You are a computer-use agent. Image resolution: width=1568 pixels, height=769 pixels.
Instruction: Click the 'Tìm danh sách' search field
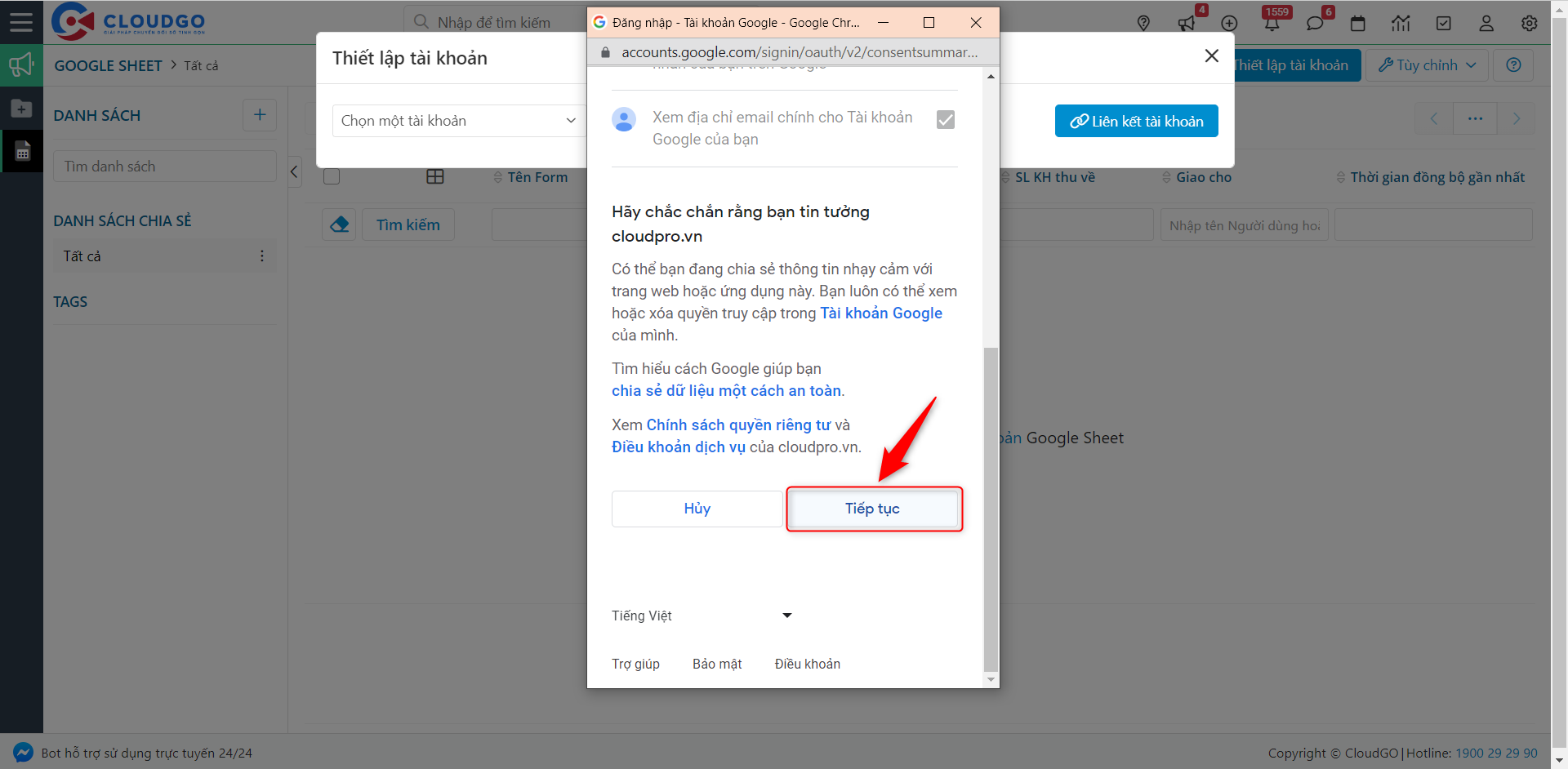click(165, 167)
